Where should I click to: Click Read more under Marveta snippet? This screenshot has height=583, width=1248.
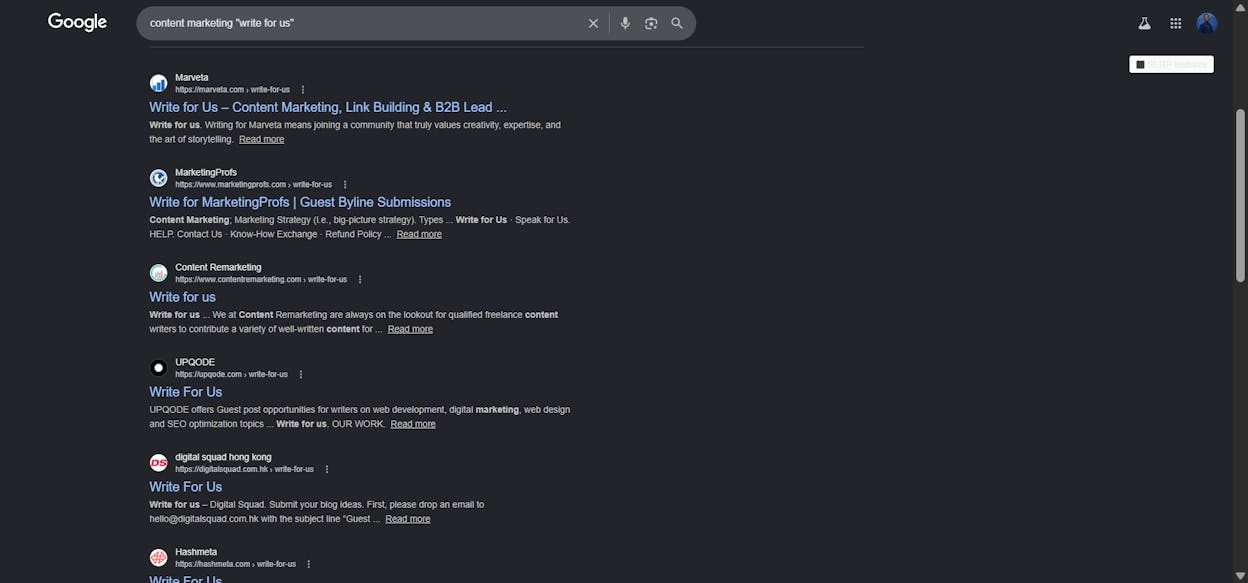point(261,139)
